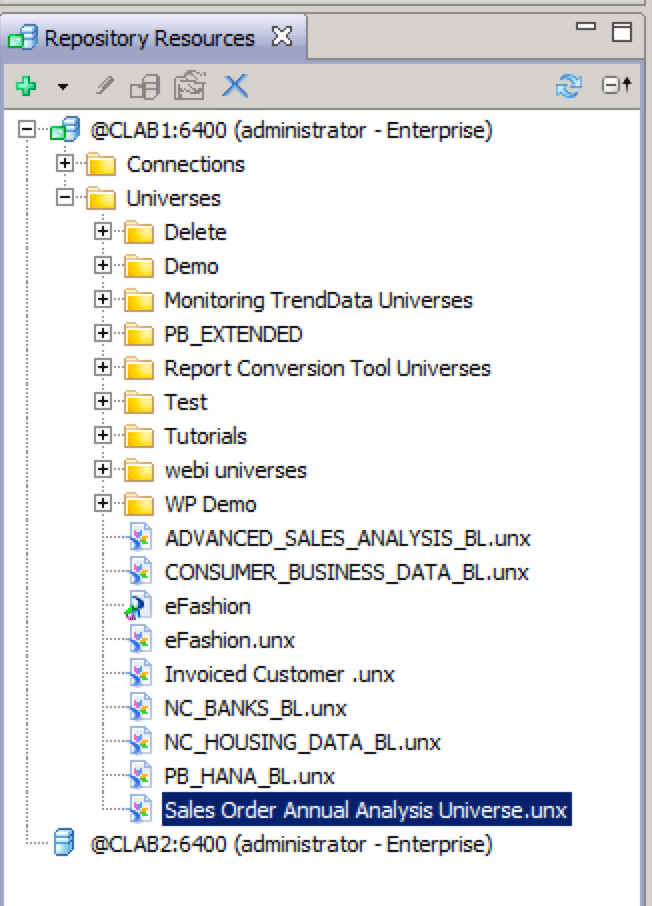Click the green plus Insert Session icon
This screenshot has height=906, width=652.
[x=26, y=87]
